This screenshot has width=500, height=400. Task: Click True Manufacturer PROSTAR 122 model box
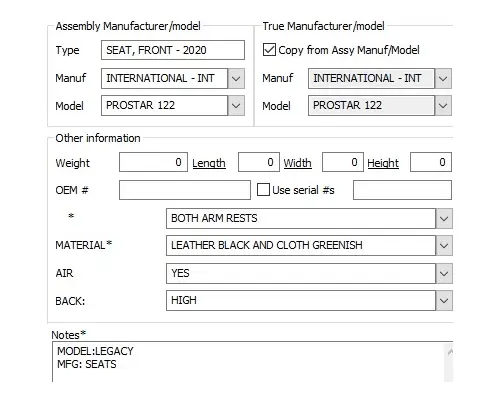[x=371, y=106]
